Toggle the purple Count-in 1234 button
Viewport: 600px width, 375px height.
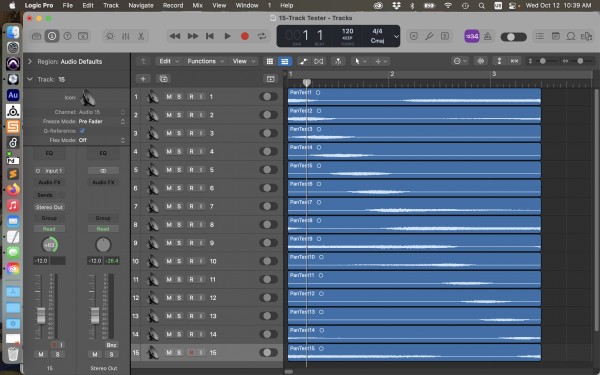click(472, 36)
